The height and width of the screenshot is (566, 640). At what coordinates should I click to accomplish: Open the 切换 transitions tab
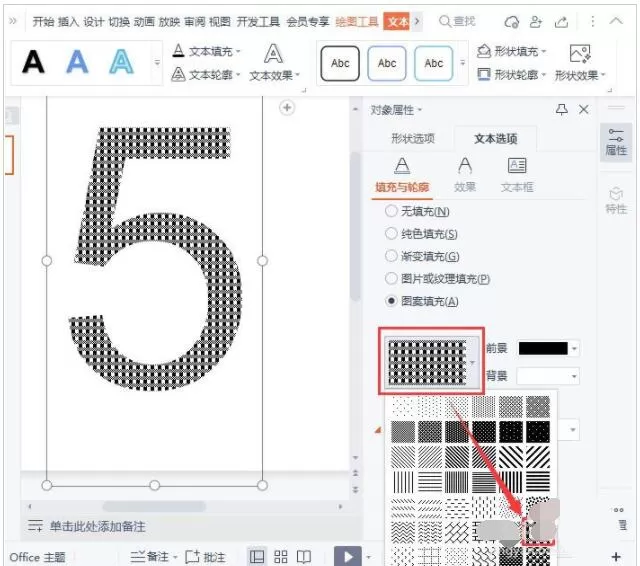pos(119,21)
